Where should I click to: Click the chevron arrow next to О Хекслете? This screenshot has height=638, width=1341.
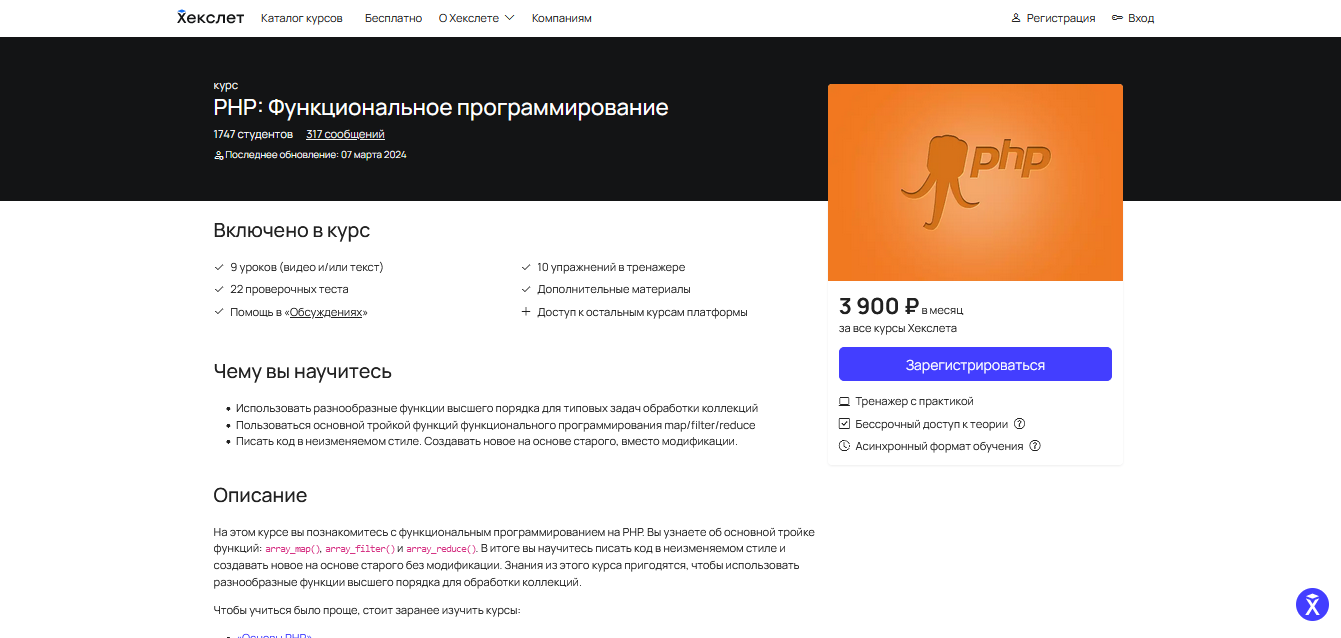point(509,18)
